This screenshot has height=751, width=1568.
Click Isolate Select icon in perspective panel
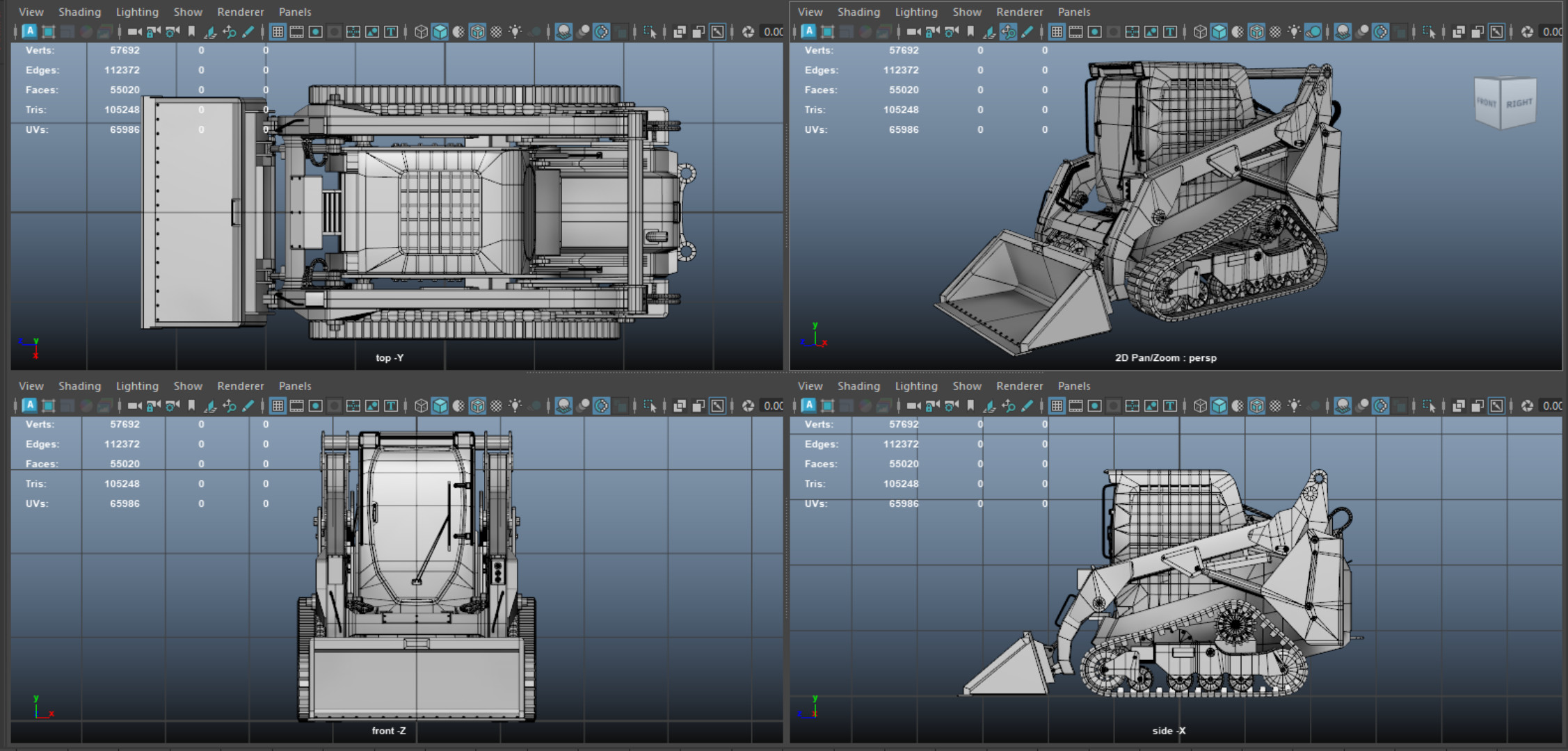[1429, 31]
